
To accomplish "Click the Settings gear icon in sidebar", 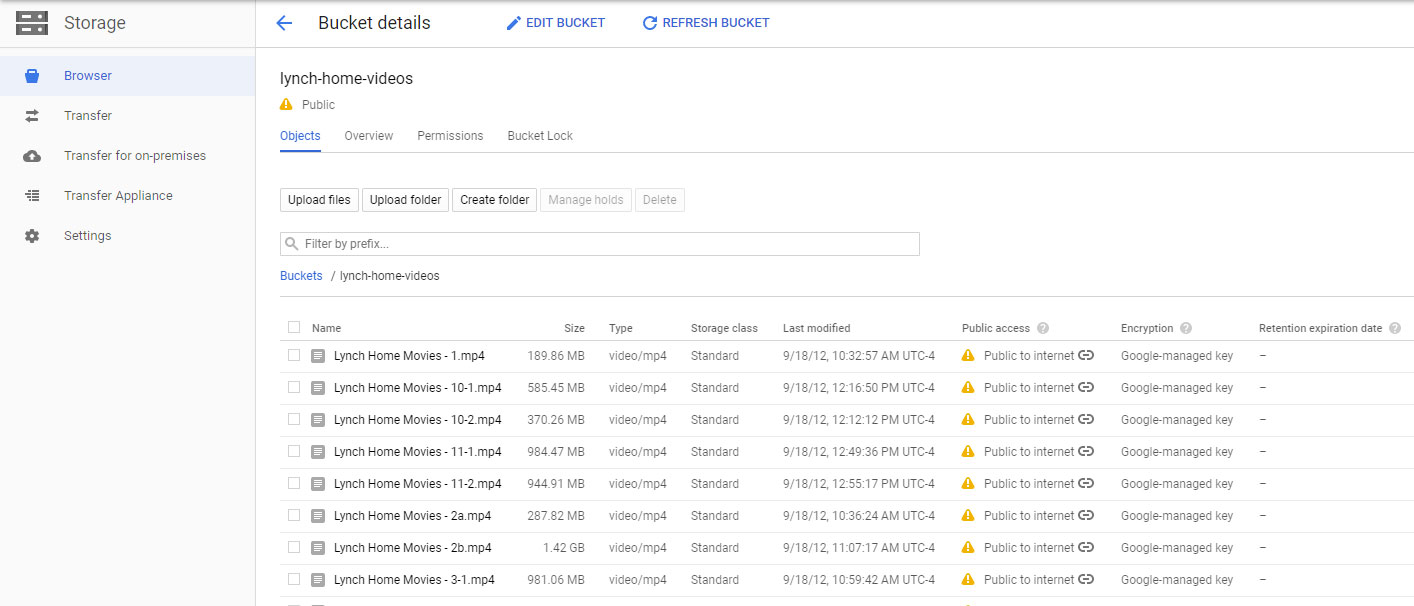I will pyautogui.click(x=32, y=236).
